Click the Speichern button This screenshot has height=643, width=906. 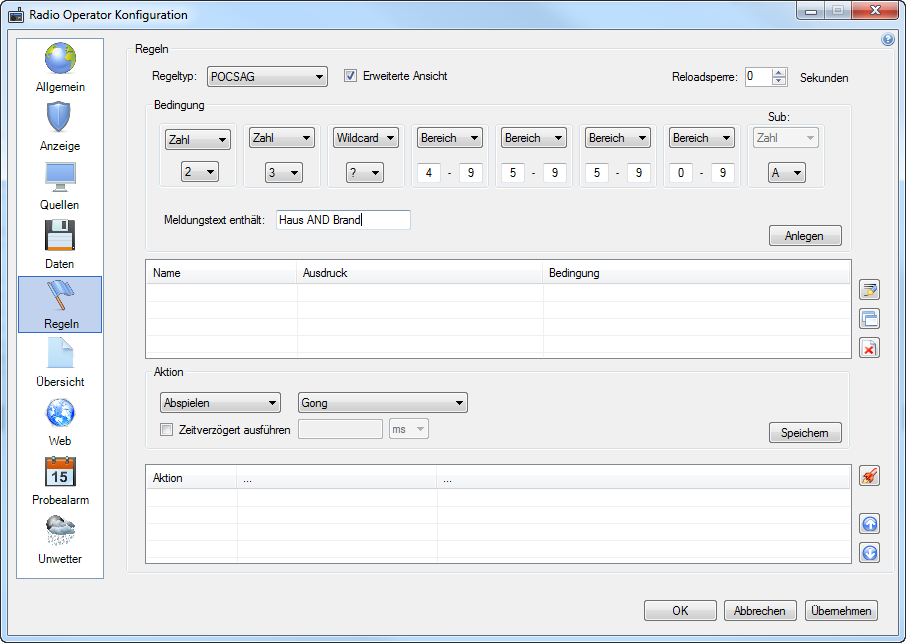[805, 433]
